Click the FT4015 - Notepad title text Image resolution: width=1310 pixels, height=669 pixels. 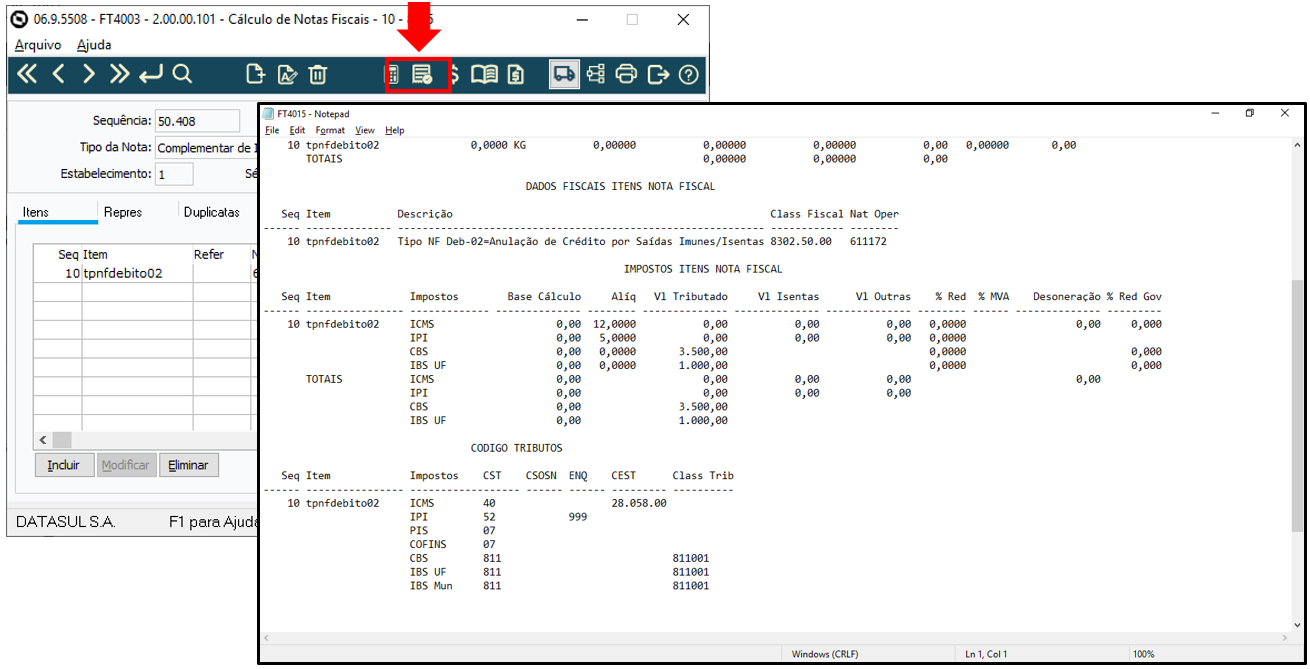pyautogui.click(x=313, y=114)
